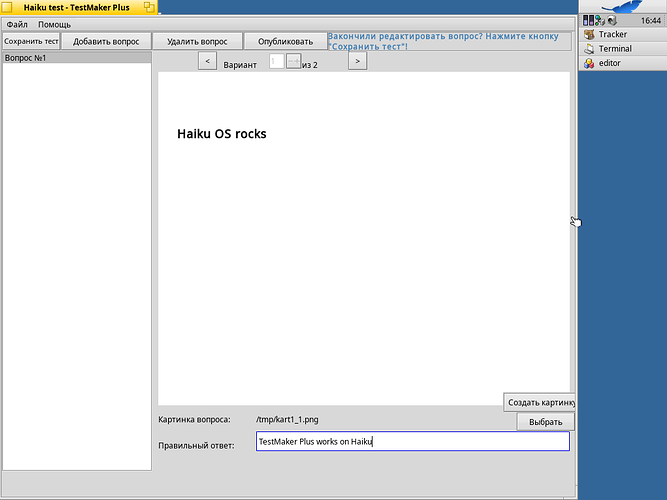
Task: Click the ProcessController tray icon
Action: point(588,20)
